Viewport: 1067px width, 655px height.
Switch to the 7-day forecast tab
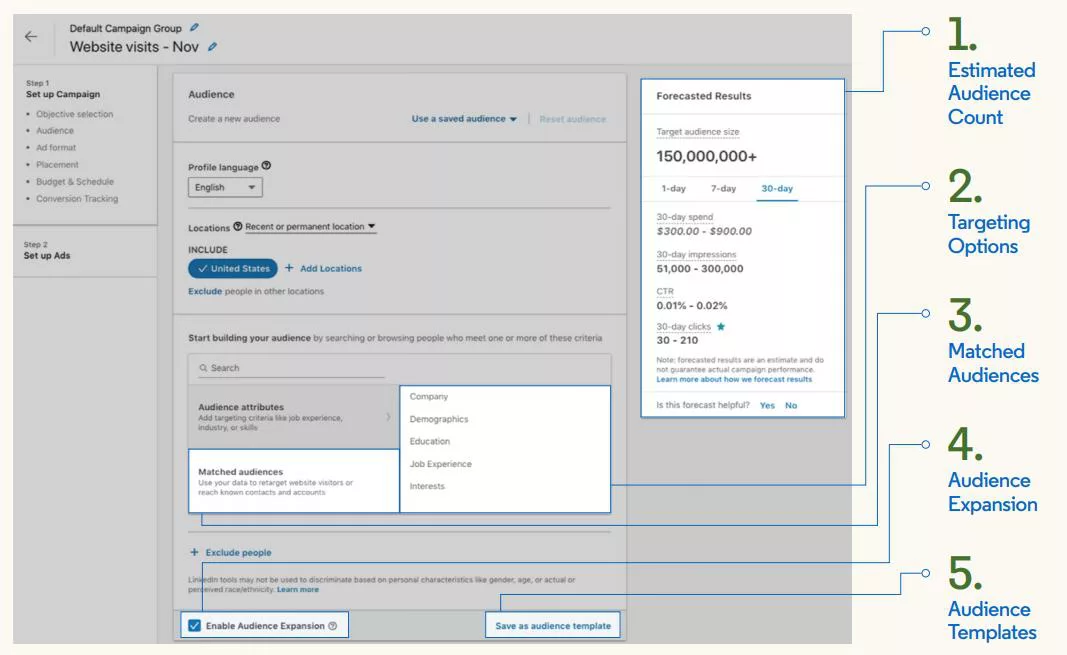coord(723,188)
